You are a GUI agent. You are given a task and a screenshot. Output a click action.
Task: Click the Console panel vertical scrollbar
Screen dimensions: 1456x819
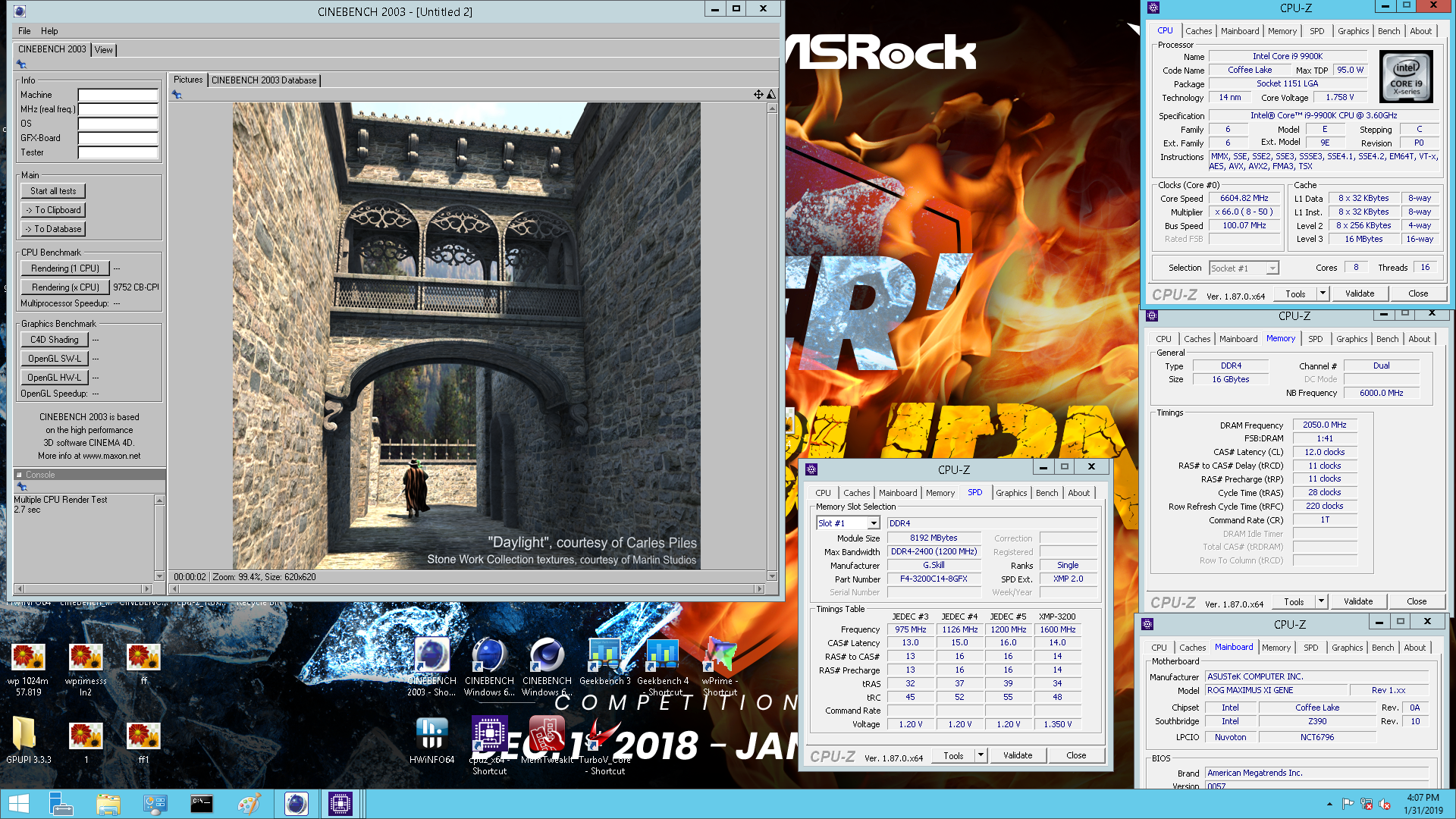159,538
